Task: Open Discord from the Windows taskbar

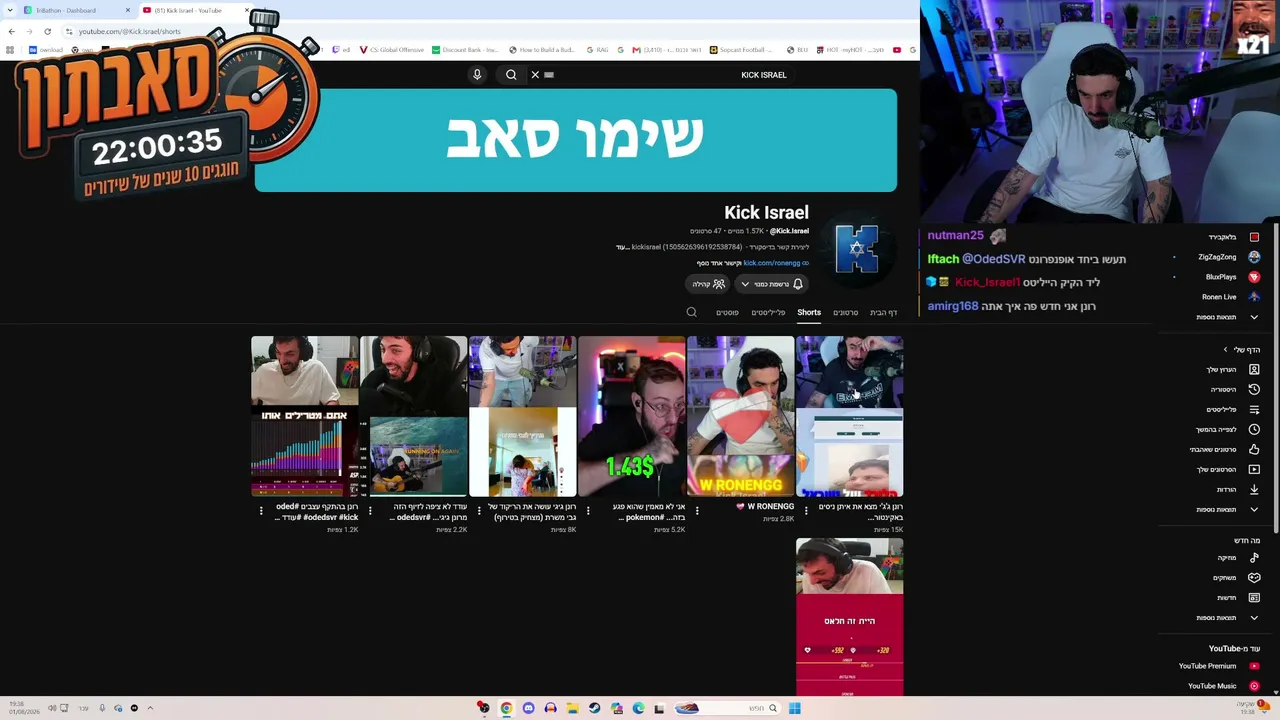Action: point(528,708)
